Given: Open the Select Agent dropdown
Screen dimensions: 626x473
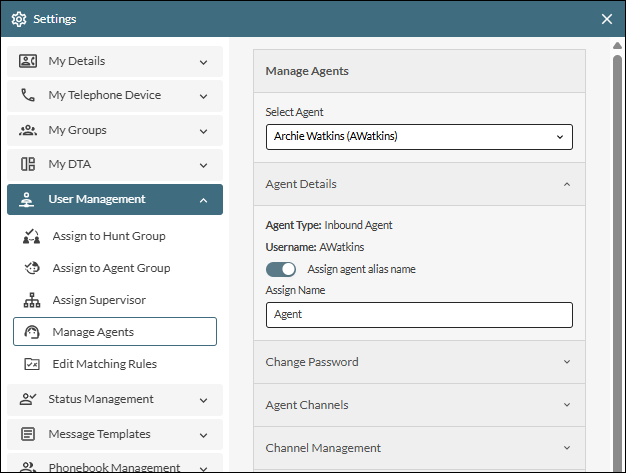Looking at the screenshot, I should (x=419, y=137).
